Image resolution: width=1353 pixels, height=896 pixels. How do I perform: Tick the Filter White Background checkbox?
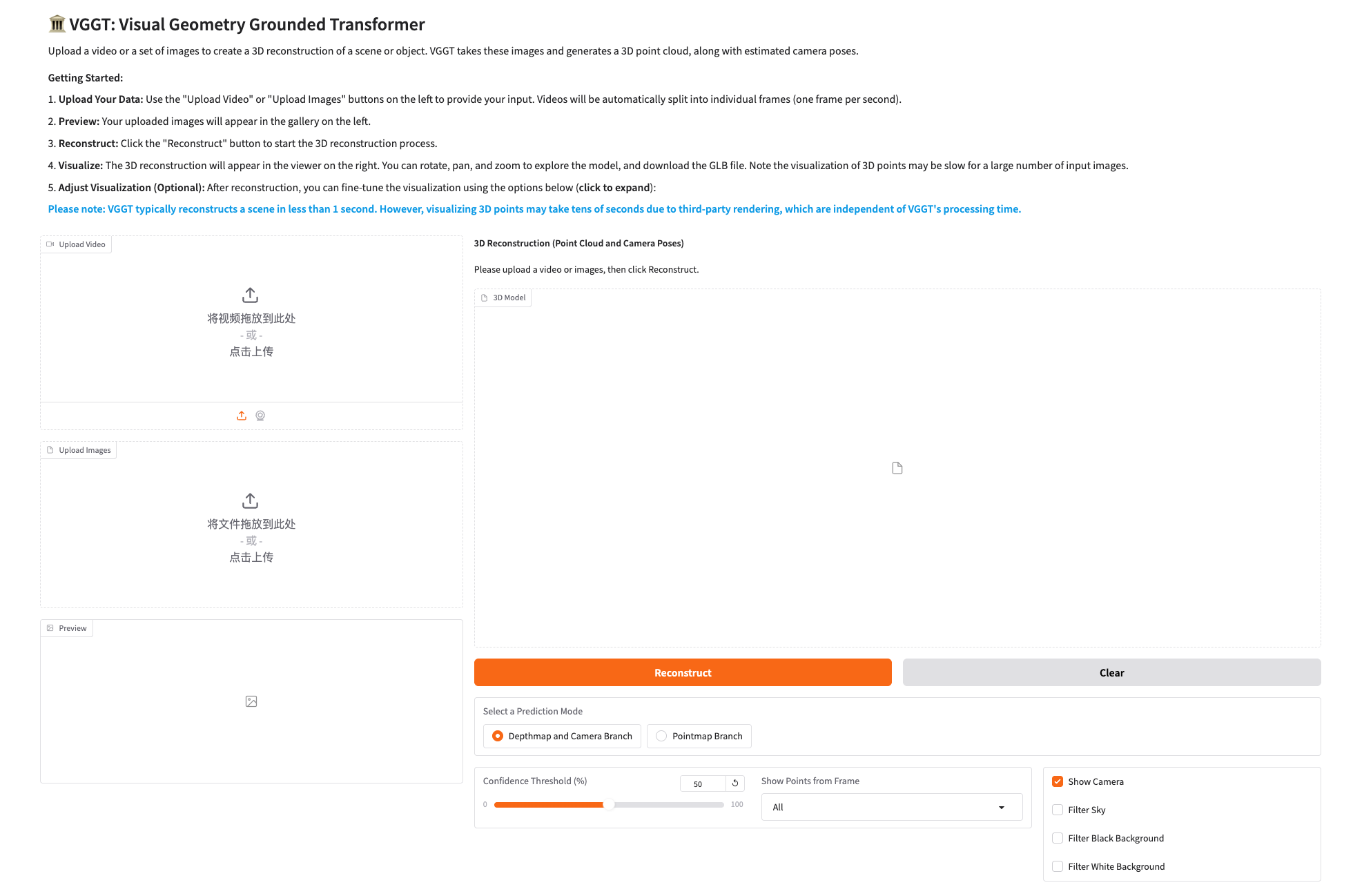click(1058, 866)
